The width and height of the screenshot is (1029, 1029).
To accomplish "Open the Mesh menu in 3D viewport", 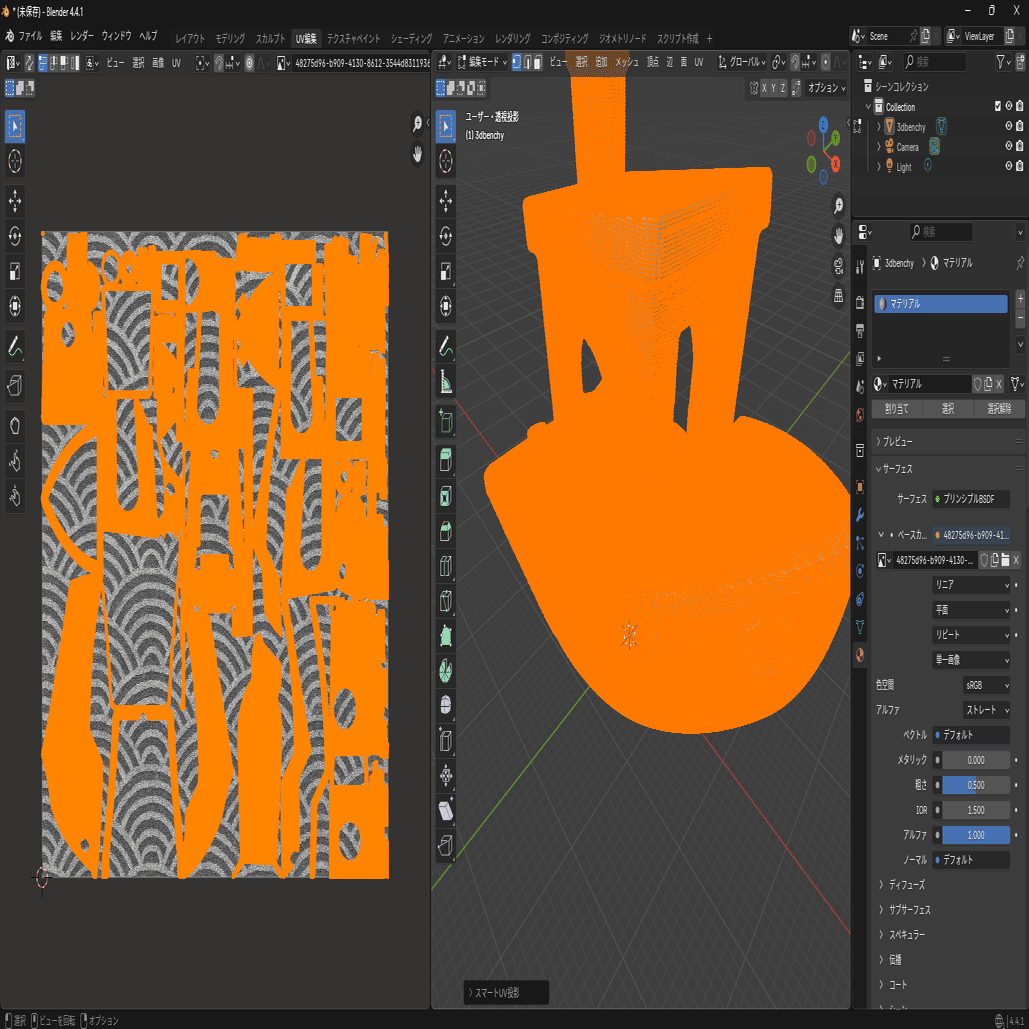I will pos(627,62).
